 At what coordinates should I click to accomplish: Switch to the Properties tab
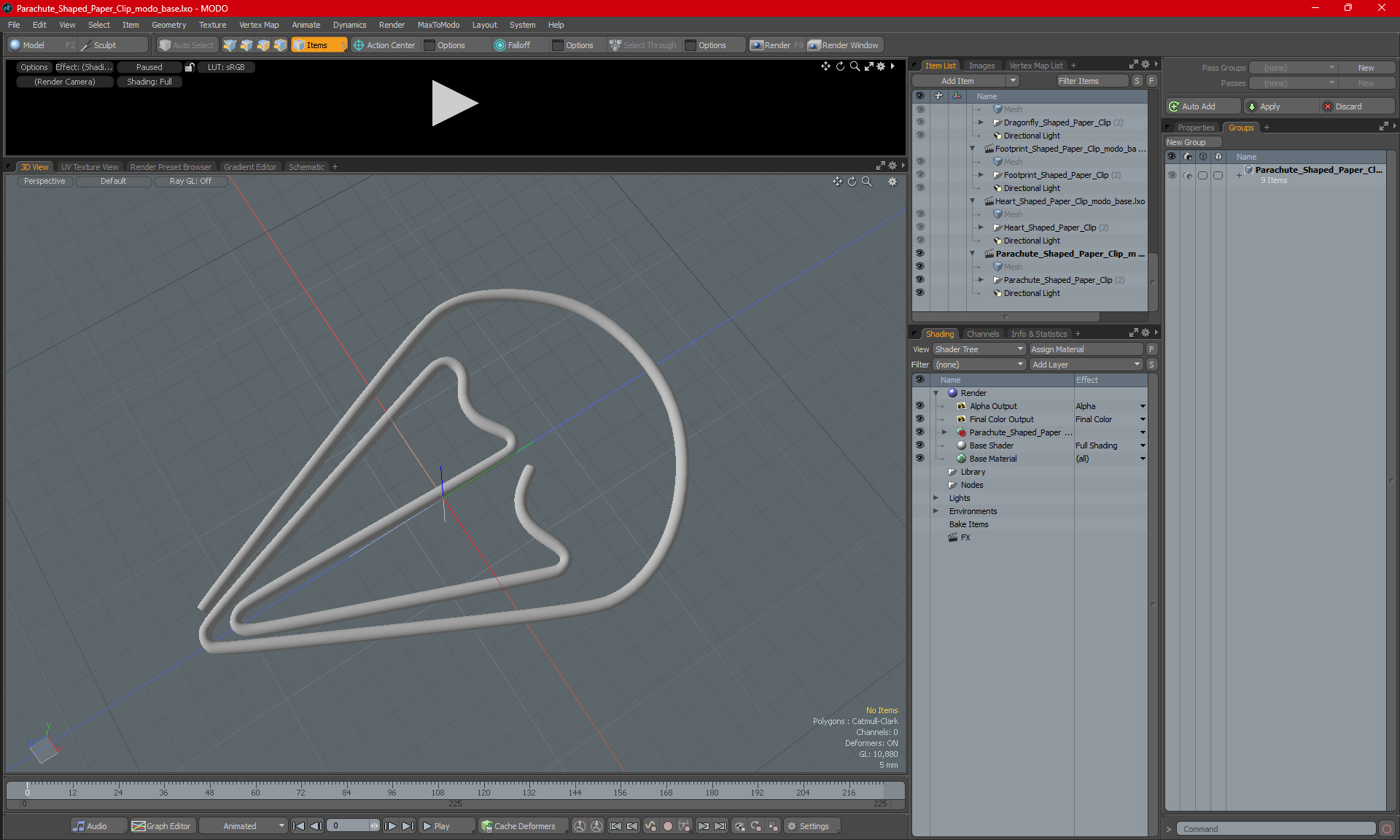tap(1196, 128)
